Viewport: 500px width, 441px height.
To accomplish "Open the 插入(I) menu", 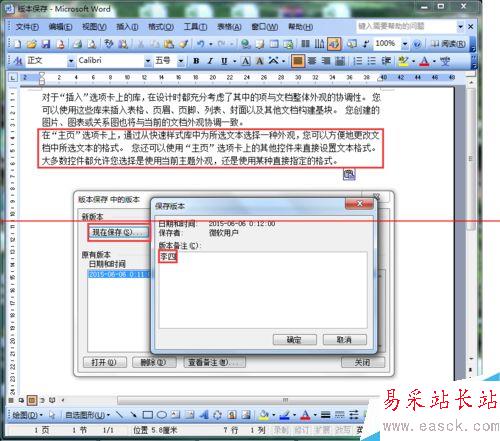I will tap(127, 27).
